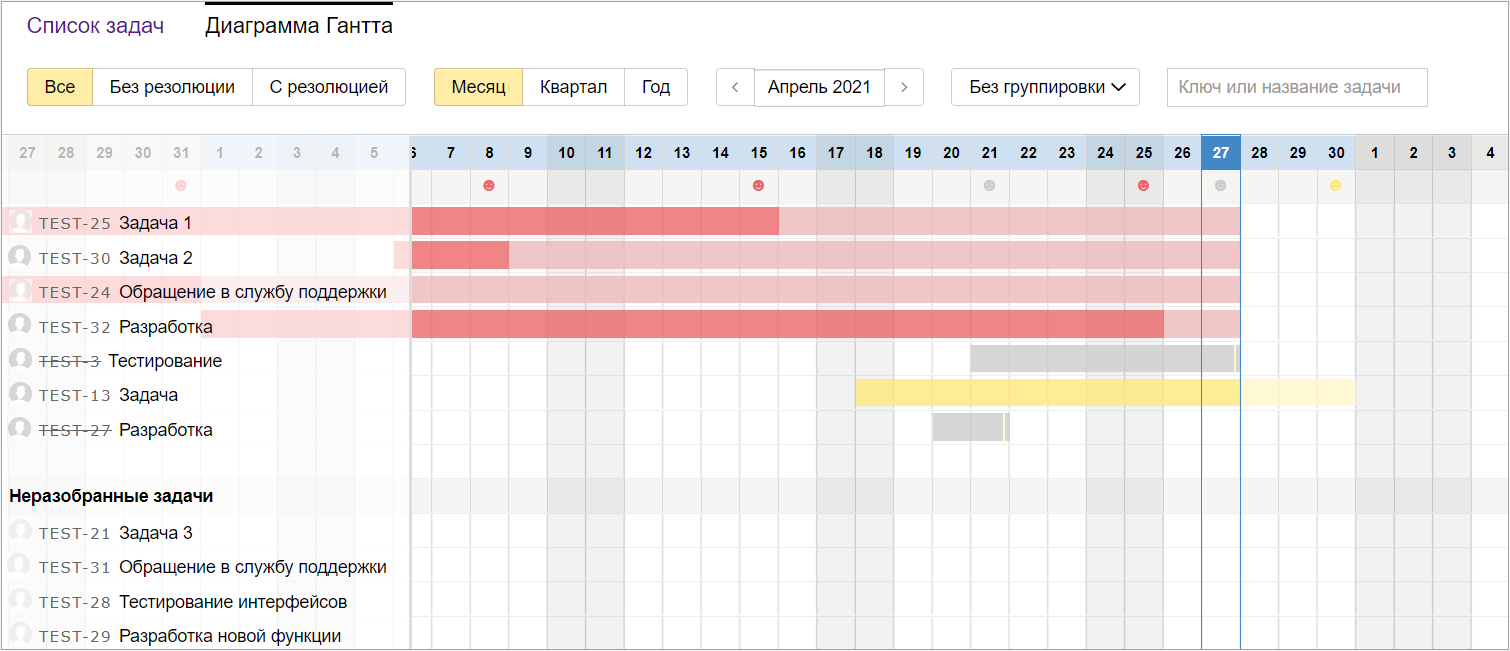Open the "Апрель 2021" month picker
The height and width of the screenshot is (651, 1510).
820,87
